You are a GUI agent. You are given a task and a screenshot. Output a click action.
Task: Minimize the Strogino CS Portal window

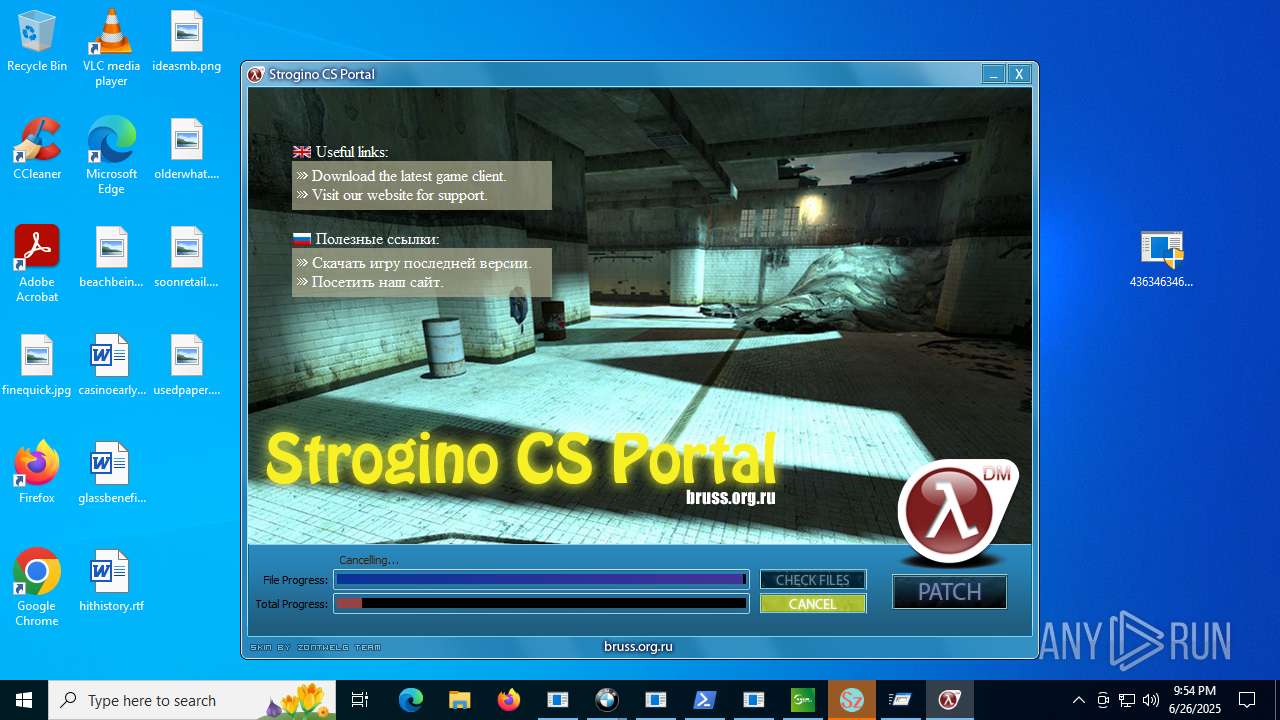[993, 74]
